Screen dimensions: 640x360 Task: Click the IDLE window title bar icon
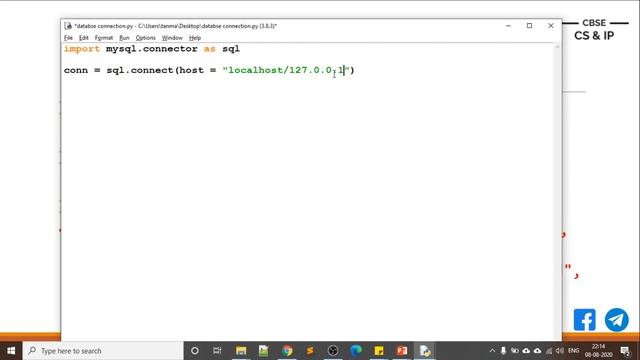tap(68, 26)
